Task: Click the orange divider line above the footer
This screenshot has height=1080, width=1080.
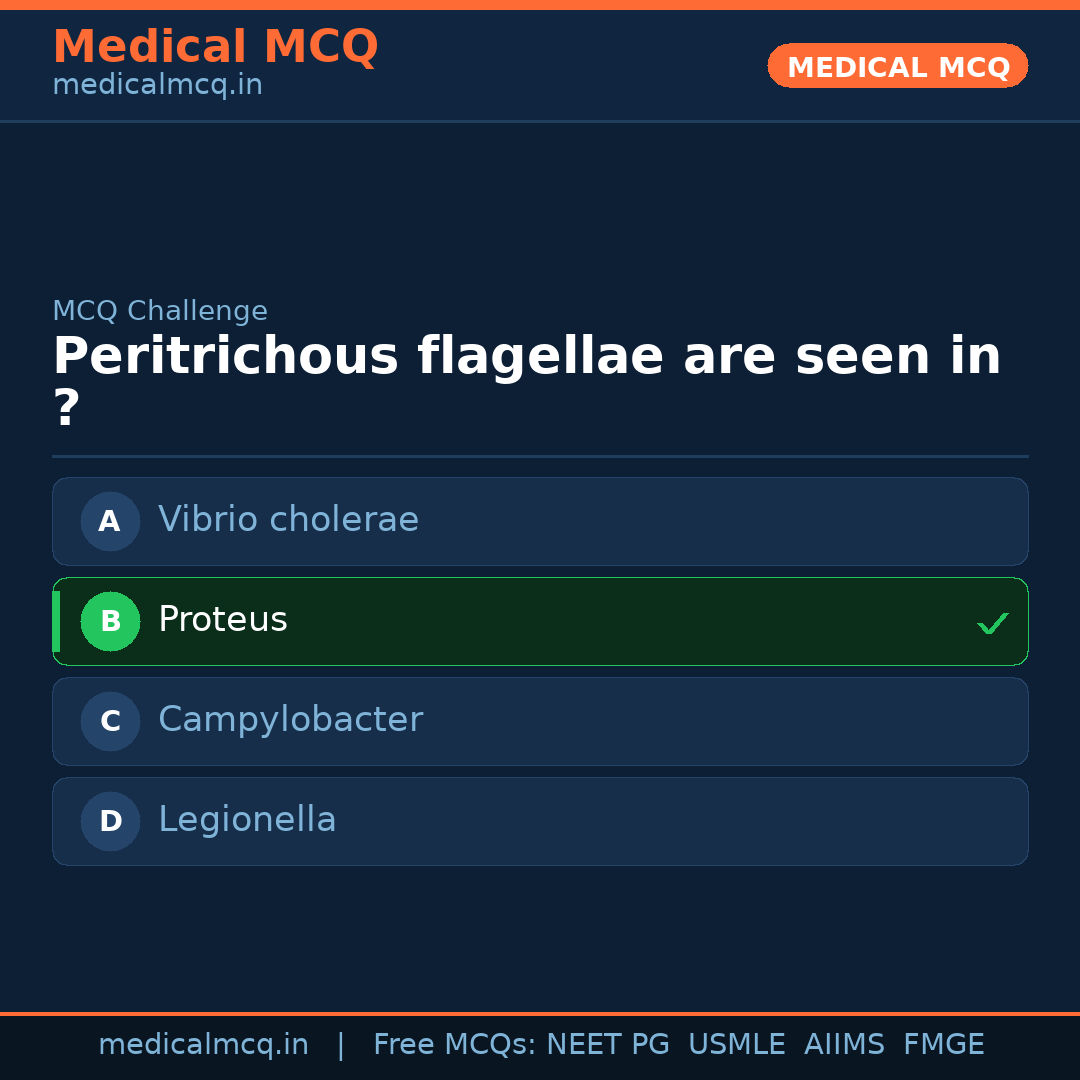Action: (x=540, y=1013)
